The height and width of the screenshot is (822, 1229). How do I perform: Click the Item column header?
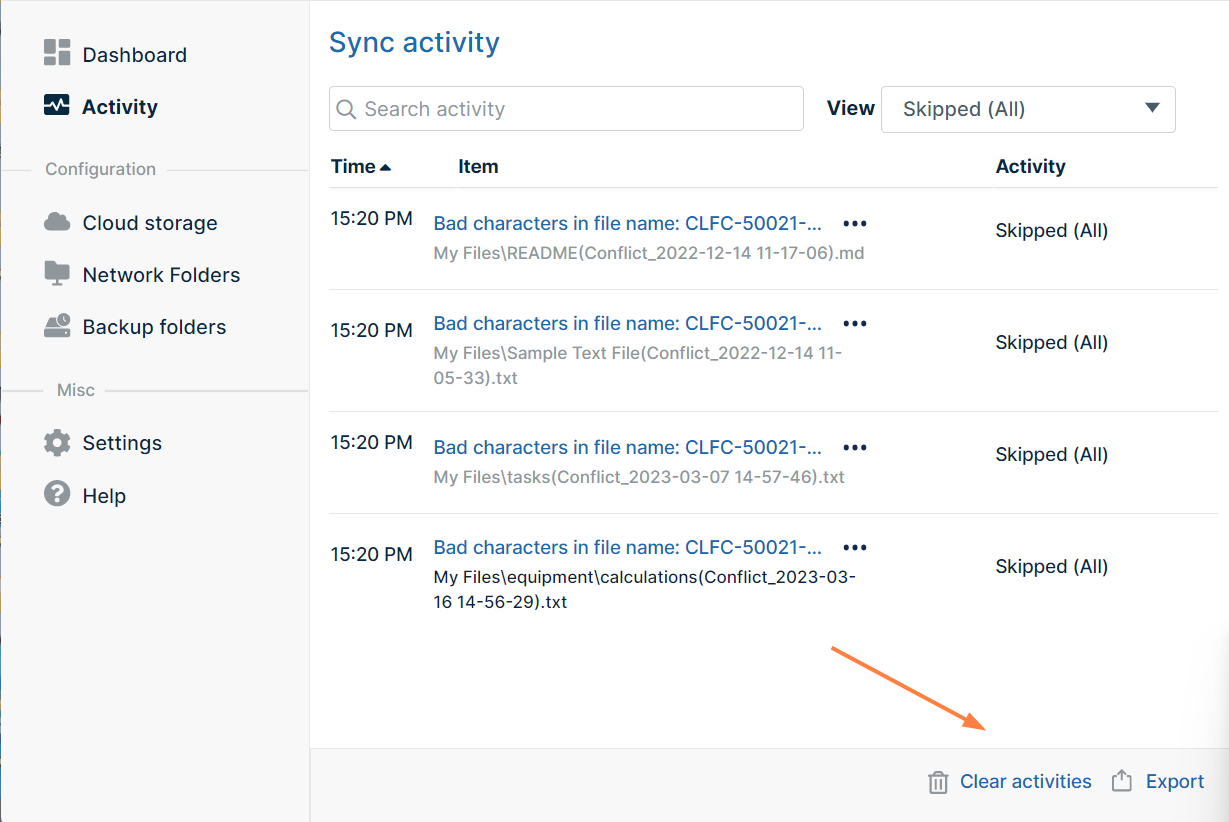tap(478, 167)
